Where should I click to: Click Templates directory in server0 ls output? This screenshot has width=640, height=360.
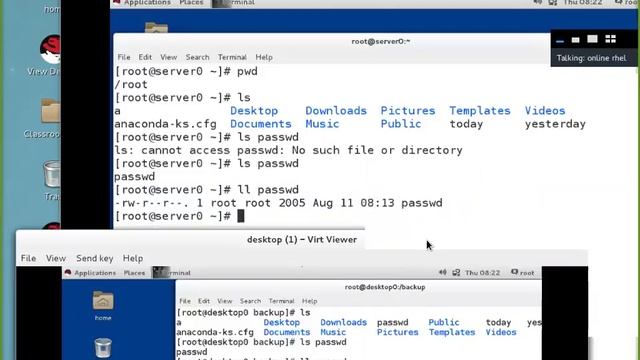(x=480, y=111)
